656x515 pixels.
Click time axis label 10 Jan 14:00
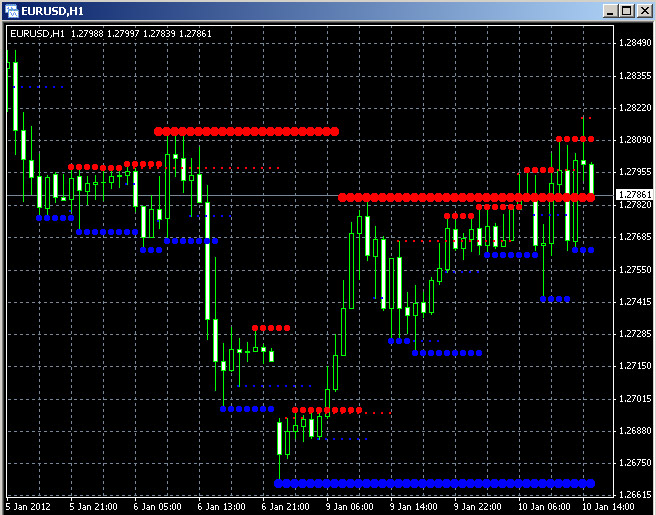coord(608,507)
